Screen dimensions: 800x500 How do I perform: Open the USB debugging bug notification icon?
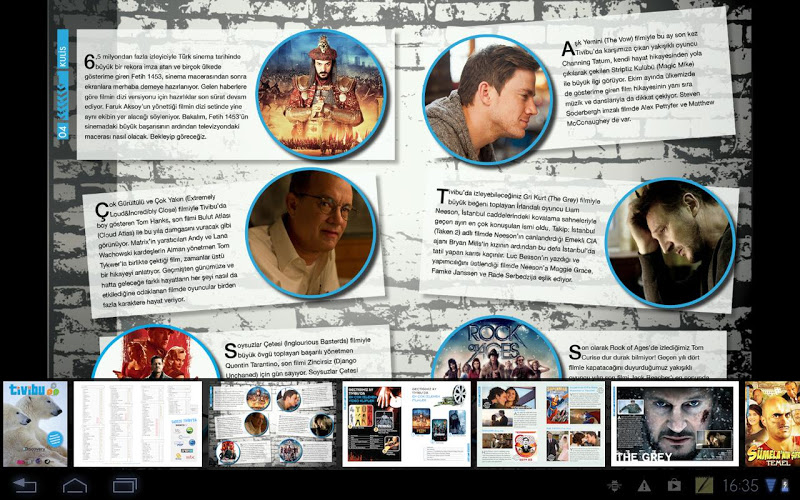coord(614,485)
